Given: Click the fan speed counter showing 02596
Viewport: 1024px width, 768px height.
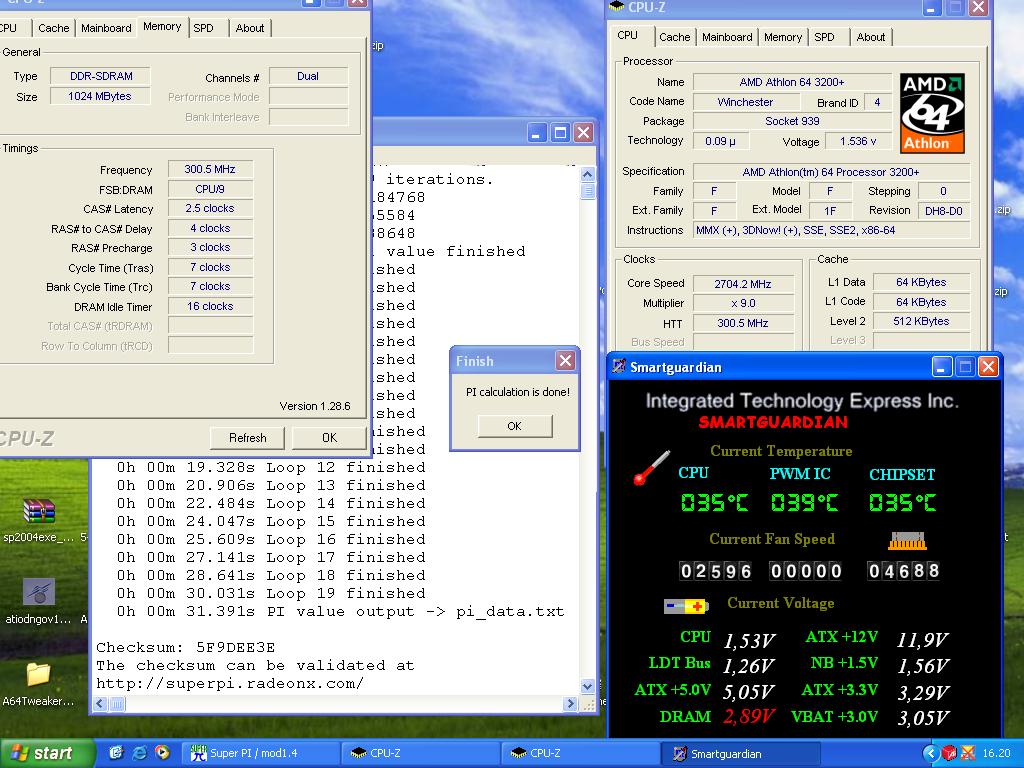Looking at the screenshot, I should [715, 571].
